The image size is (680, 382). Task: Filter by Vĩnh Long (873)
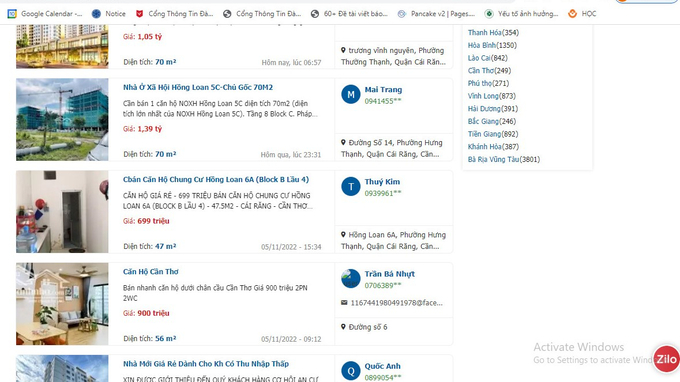[x=491, y=96]
